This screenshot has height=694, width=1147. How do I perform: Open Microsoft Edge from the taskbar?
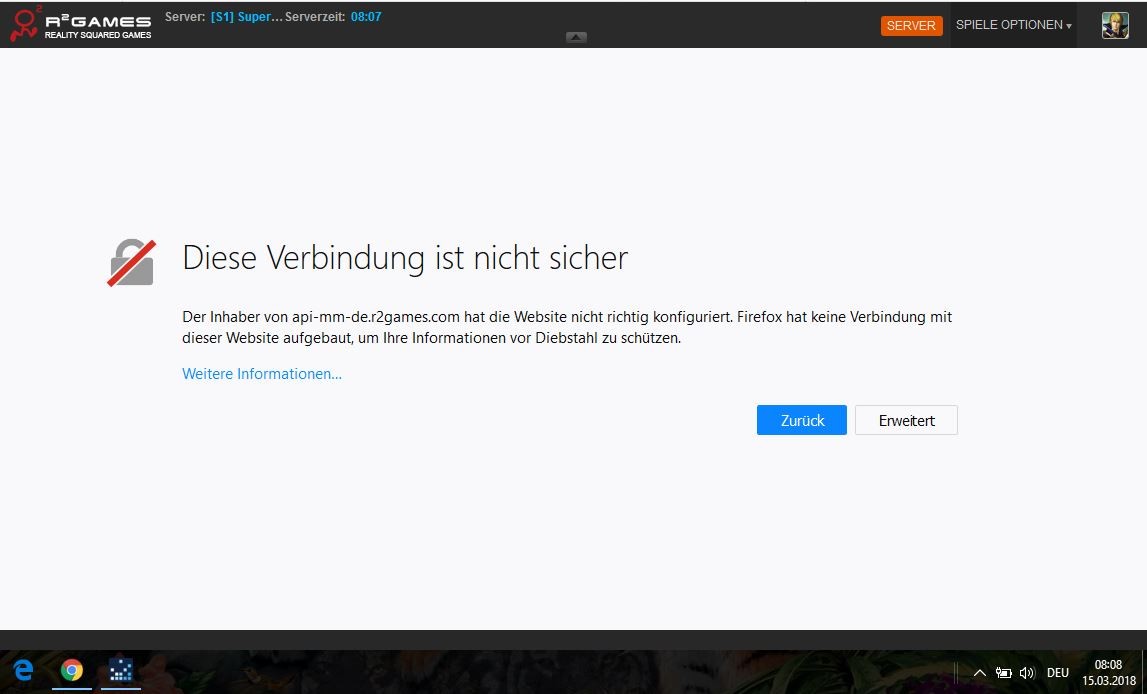tap(23, 671)
